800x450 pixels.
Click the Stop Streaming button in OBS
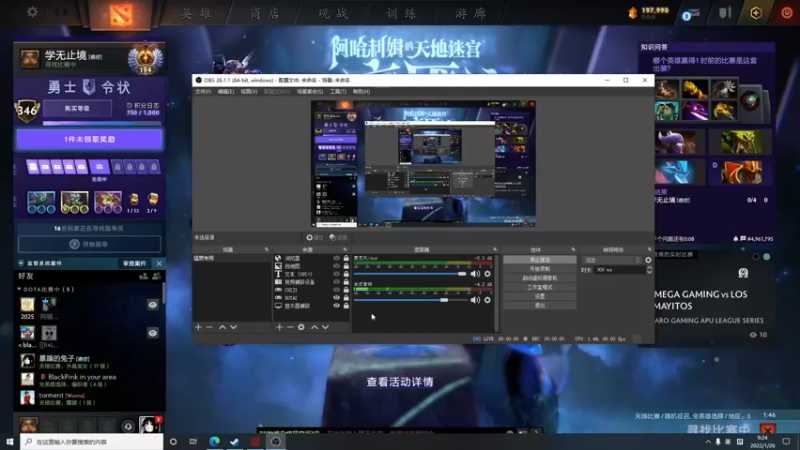coord(540,260)
